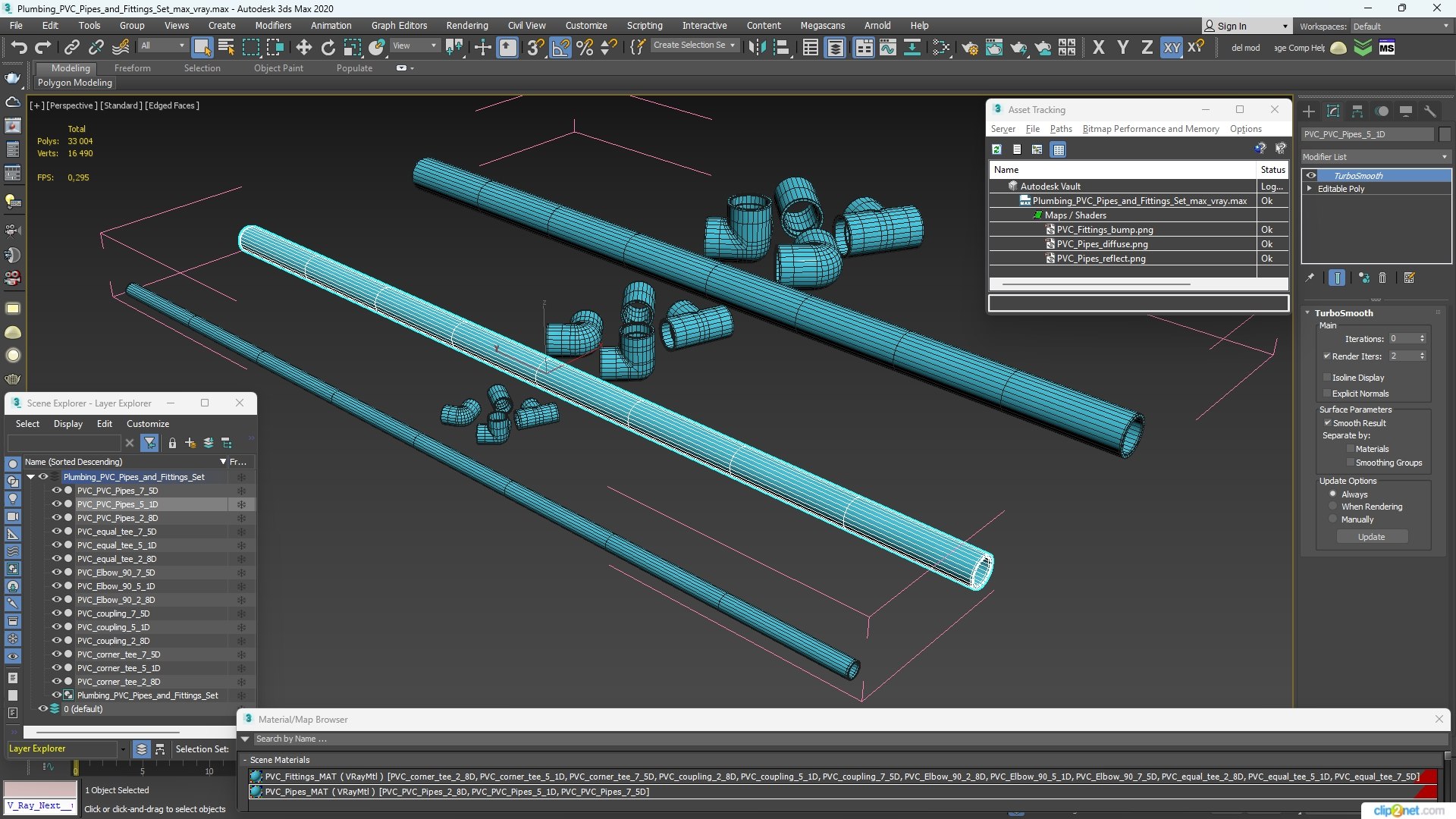The width and height of the screenshot is (1456, 819).
Task: Click Refresh icon in Asset Tracking
Action: click(996, 149)
